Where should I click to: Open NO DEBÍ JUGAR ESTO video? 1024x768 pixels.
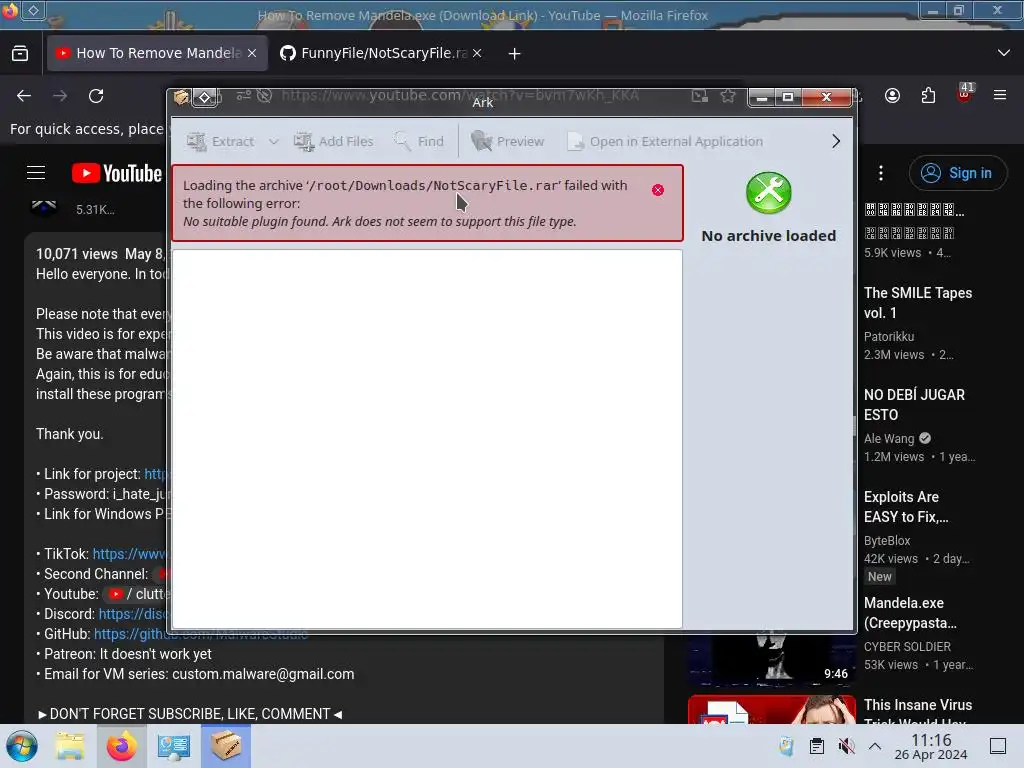pyautogui.click(x=914, y=405)
